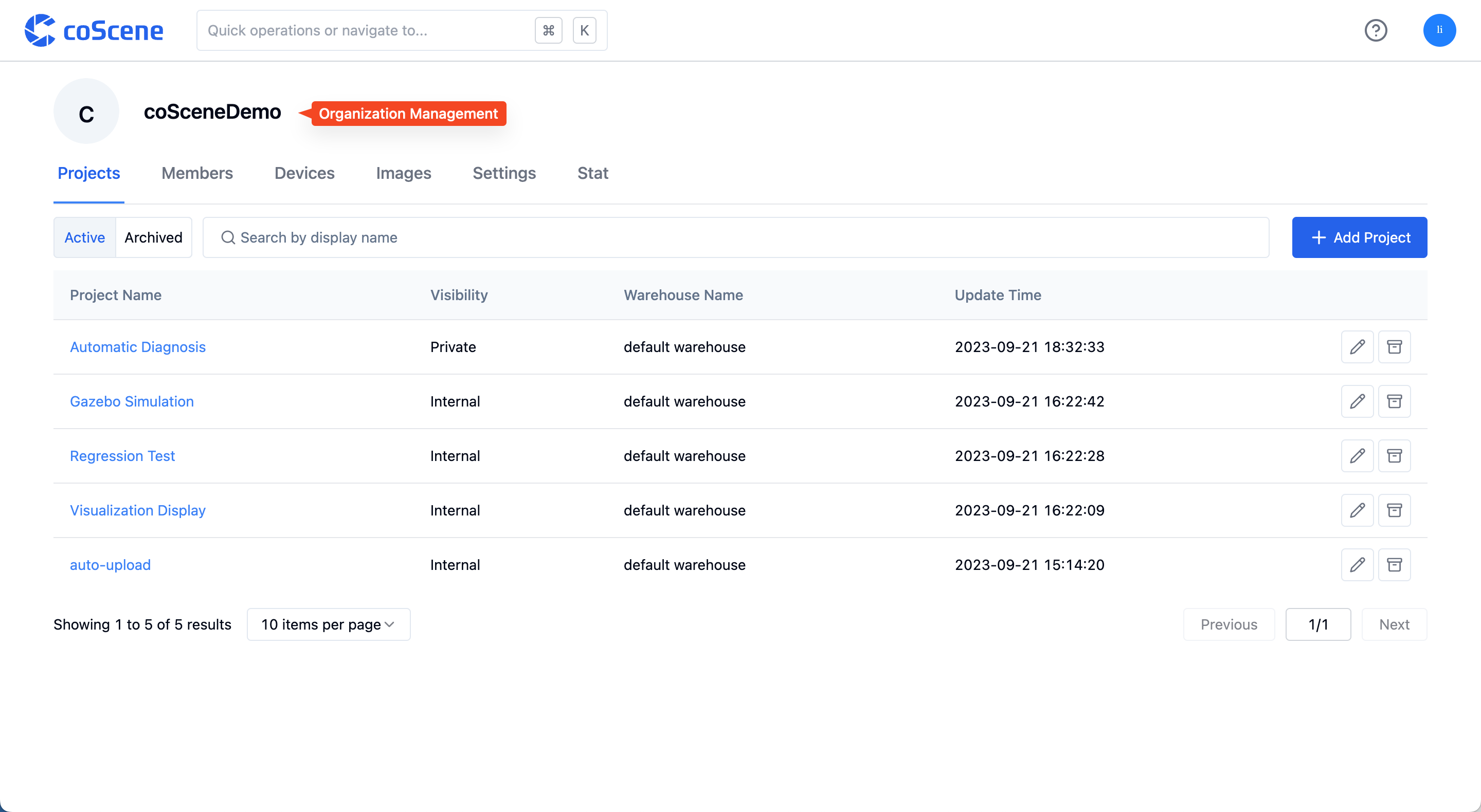Viewport: 1481px width, 812px height.
Task: Click the 2023-09-21 16:22:09 timestamp
Action: pyautogui.click(x=1029, y=510)
